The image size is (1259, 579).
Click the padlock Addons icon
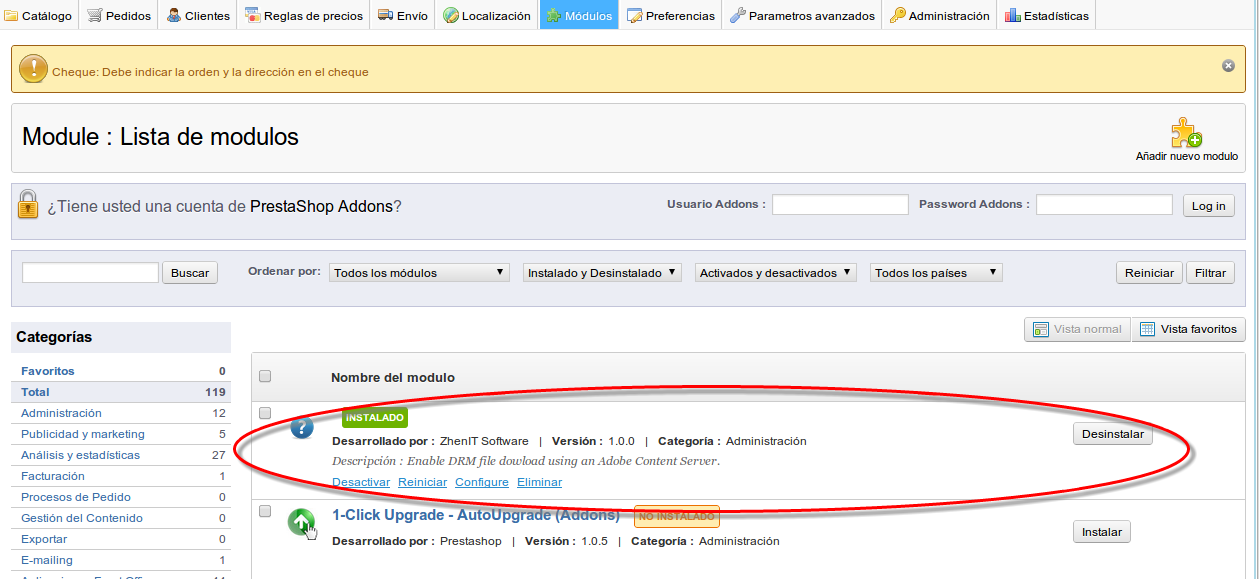(x=29, y=205)
